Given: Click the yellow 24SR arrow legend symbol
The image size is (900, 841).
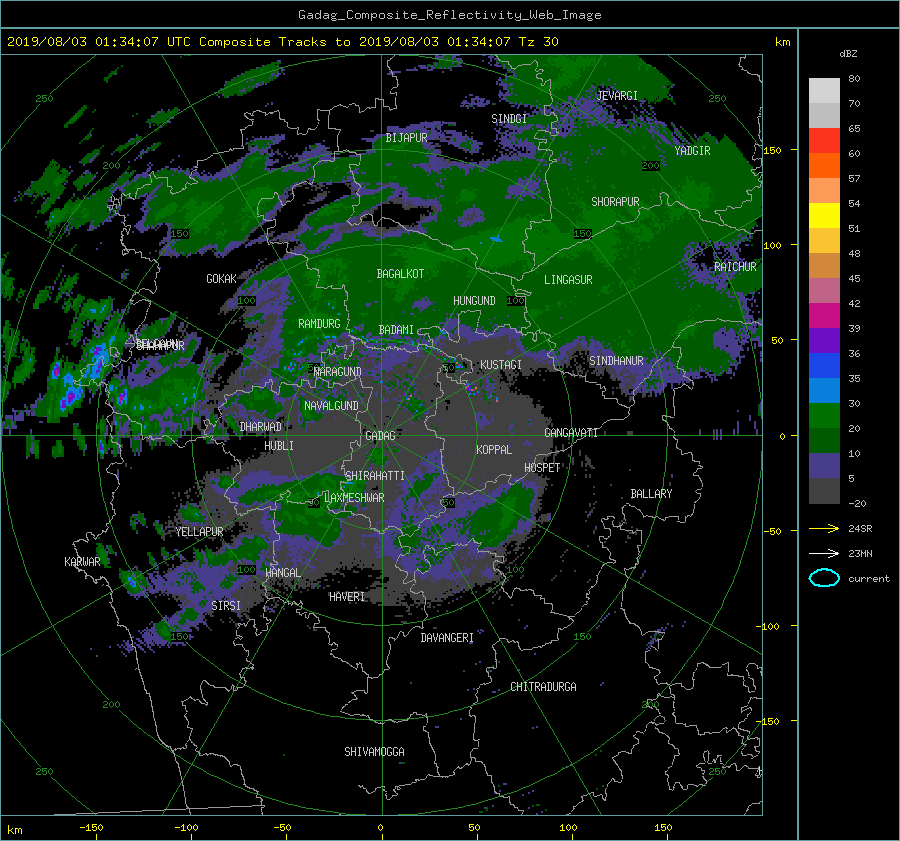Looking at the screenshot, I should click(824, 529).
